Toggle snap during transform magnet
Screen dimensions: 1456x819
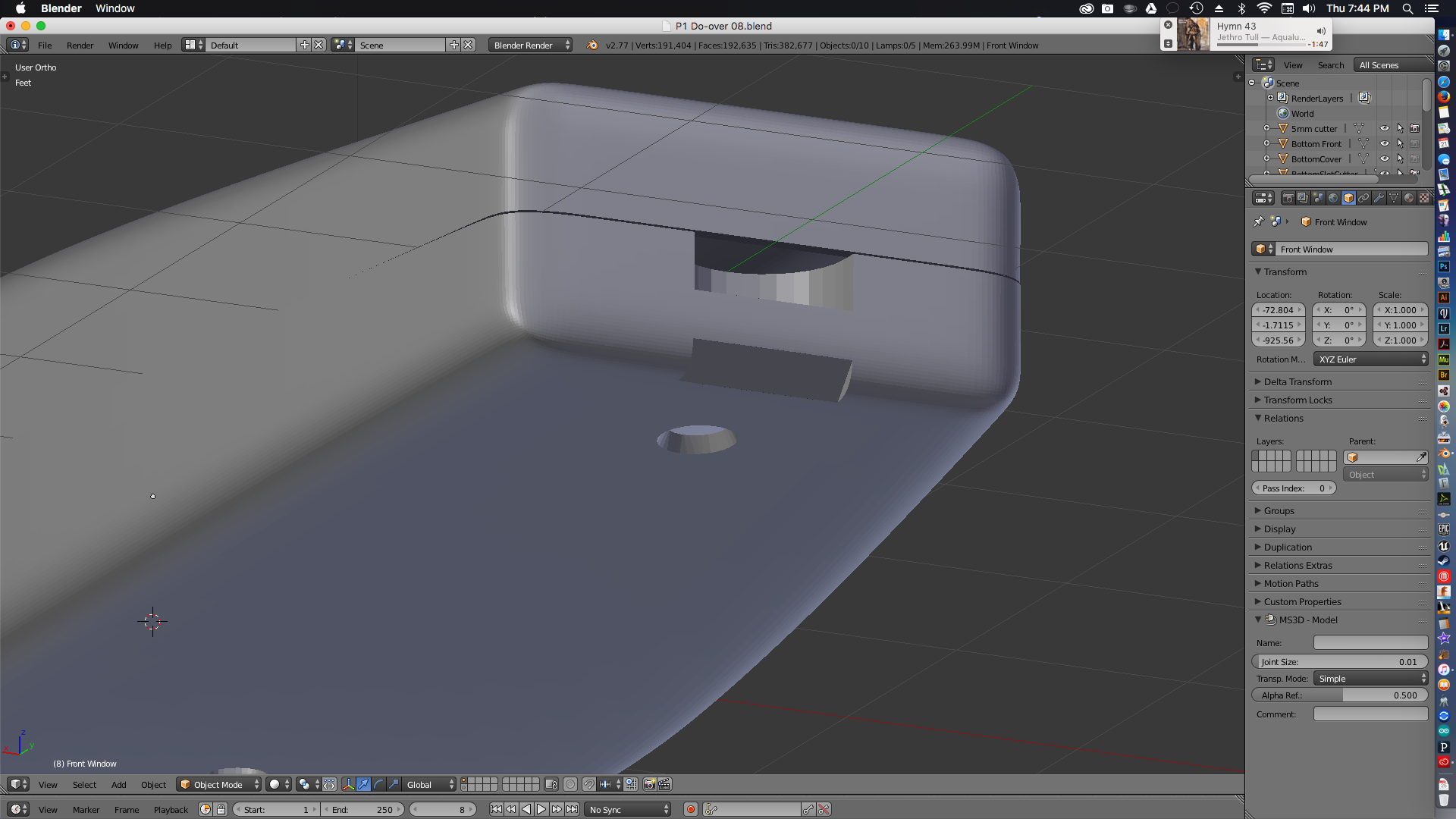click(x=588, y=784)
